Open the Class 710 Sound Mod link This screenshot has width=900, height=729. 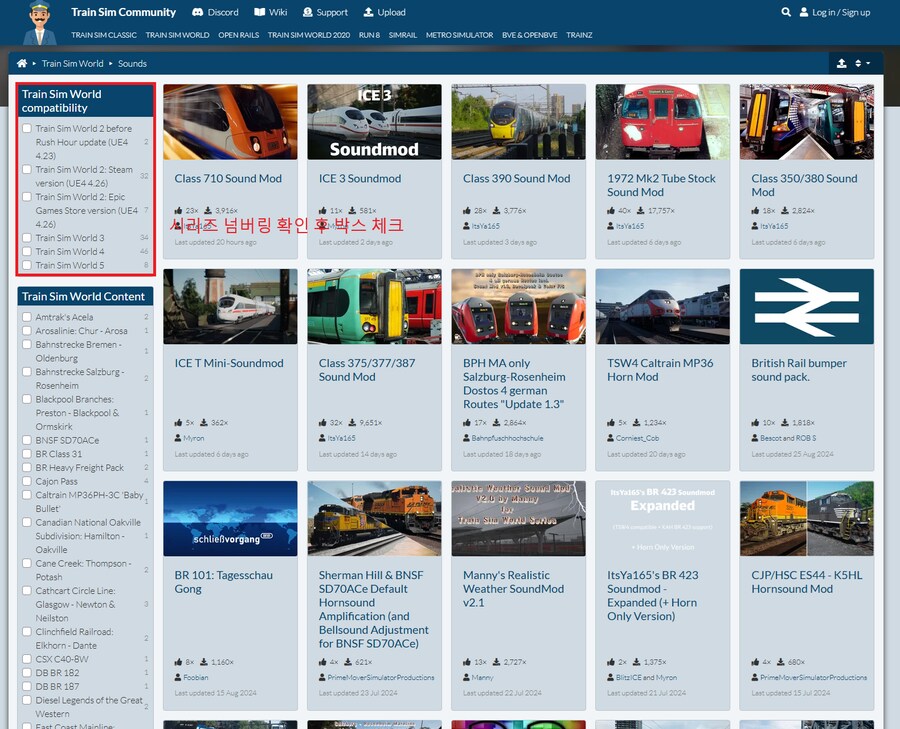point(228,179)
